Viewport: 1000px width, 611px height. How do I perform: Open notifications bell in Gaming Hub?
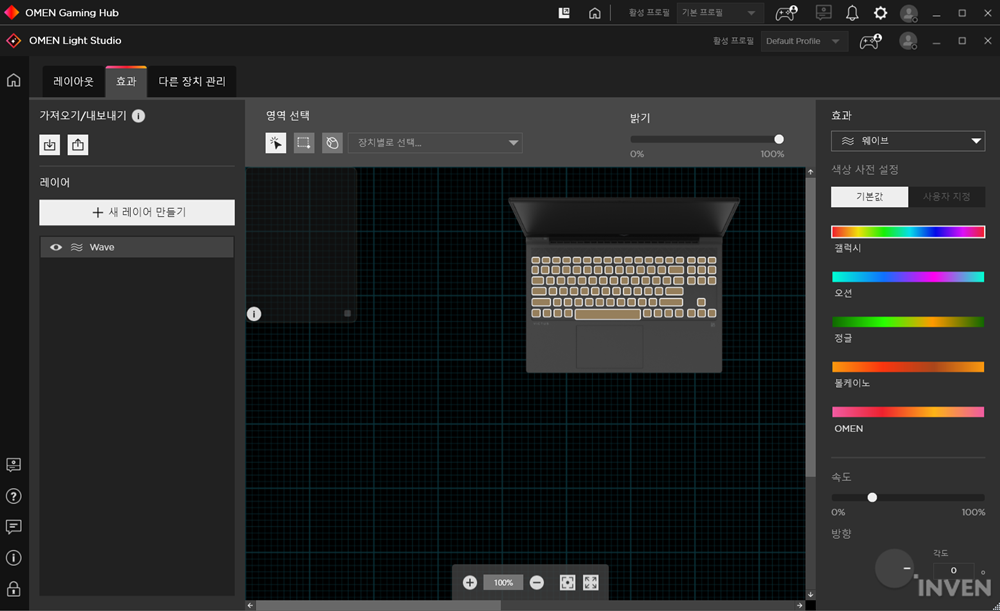[852, 13]
